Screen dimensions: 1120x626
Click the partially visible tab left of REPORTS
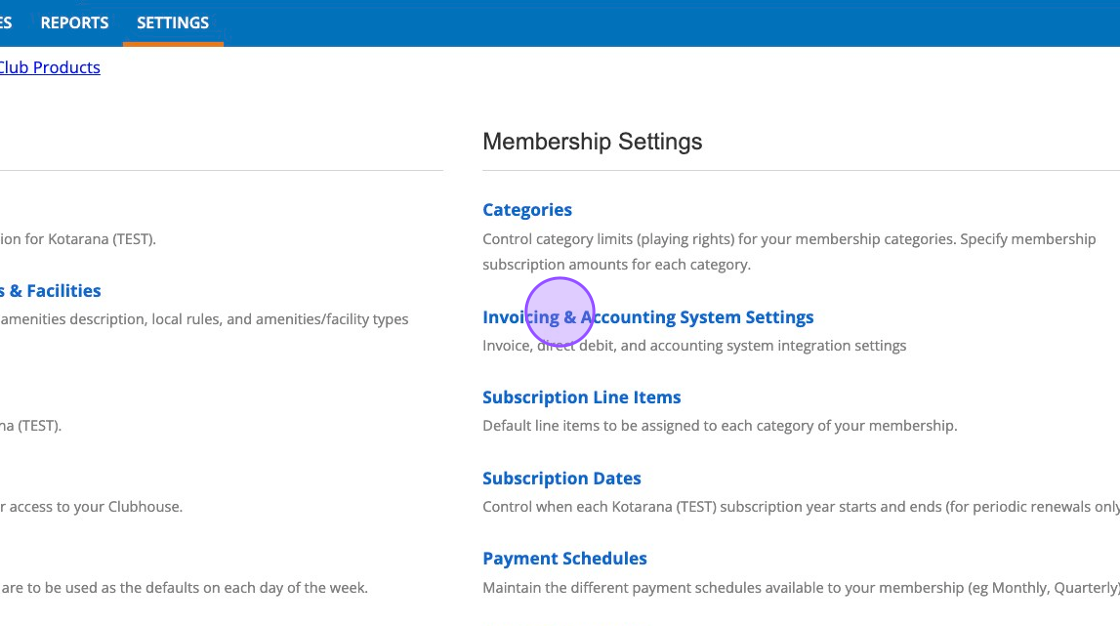point(6,23)
